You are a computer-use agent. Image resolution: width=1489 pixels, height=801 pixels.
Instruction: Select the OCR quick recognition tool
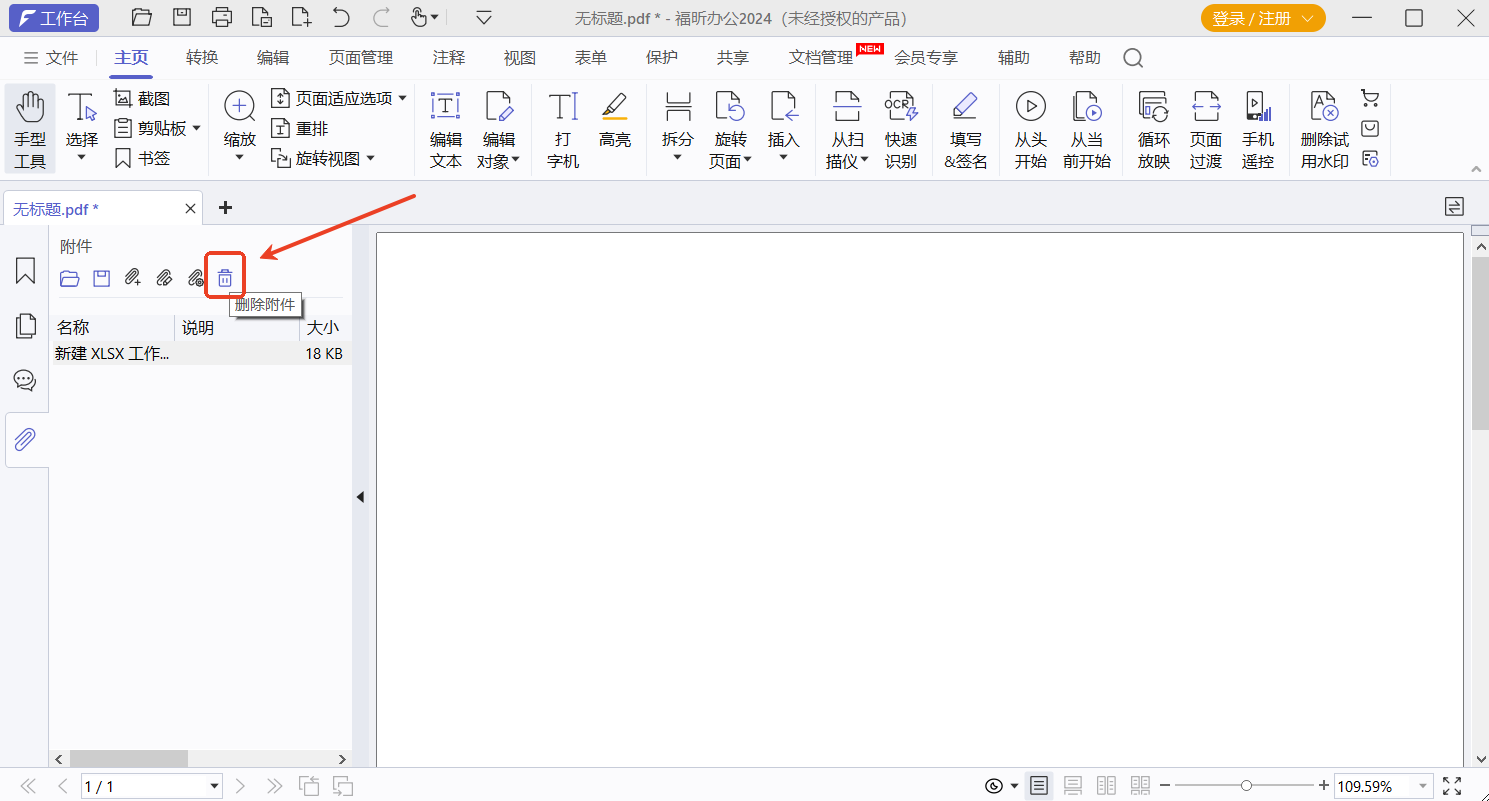(900, 130)
